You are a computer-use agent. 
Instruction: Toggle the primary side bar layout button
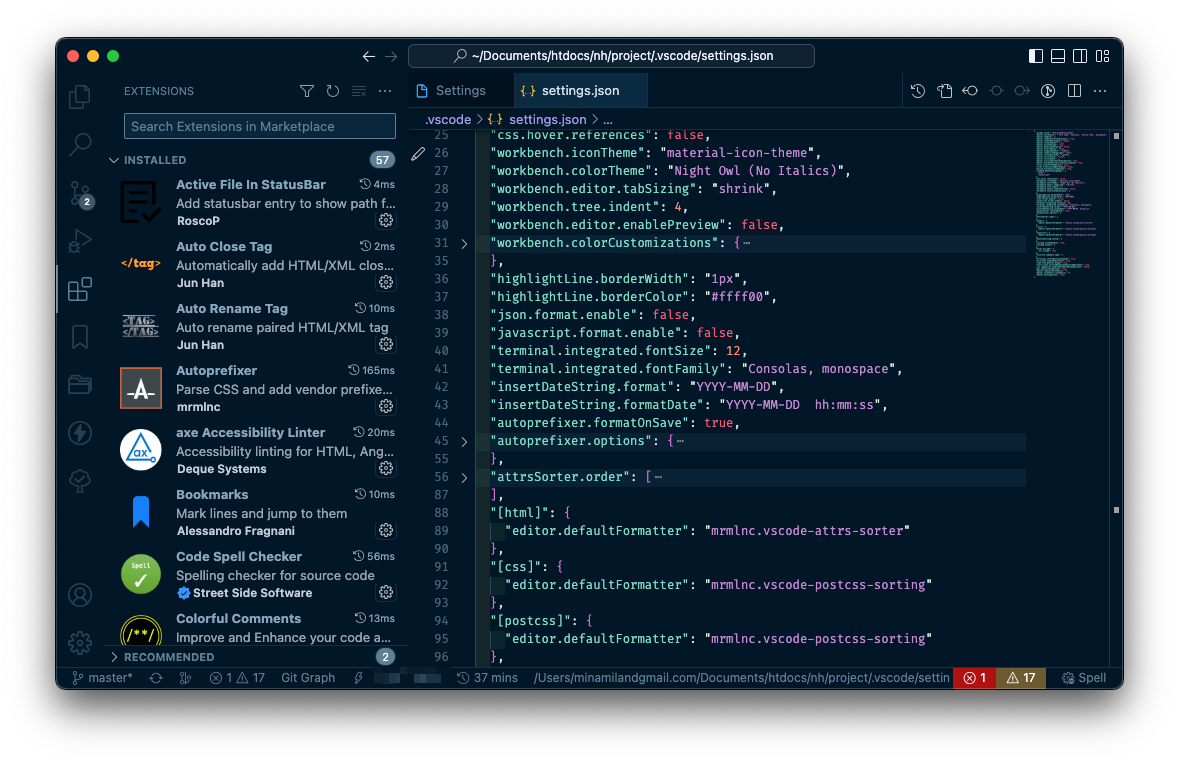coord(1035,56)
